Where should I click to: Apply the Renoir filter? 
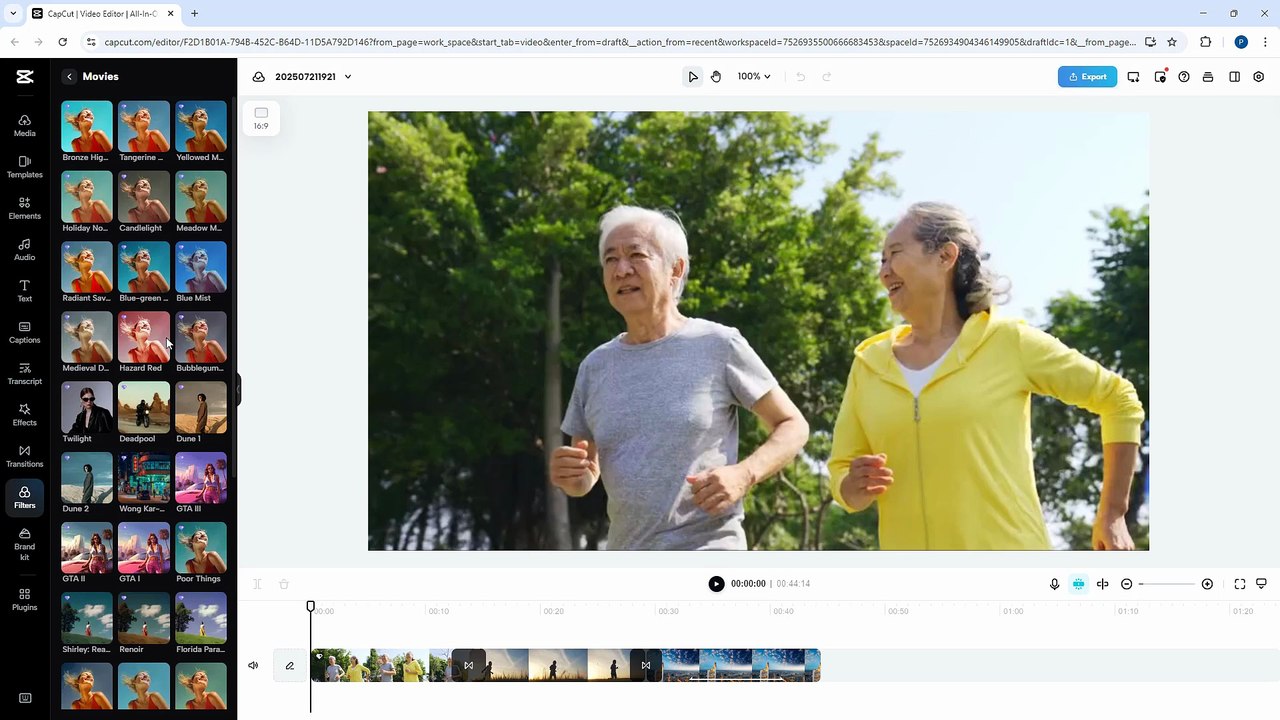pyautogui.click(x=144, y=618)
